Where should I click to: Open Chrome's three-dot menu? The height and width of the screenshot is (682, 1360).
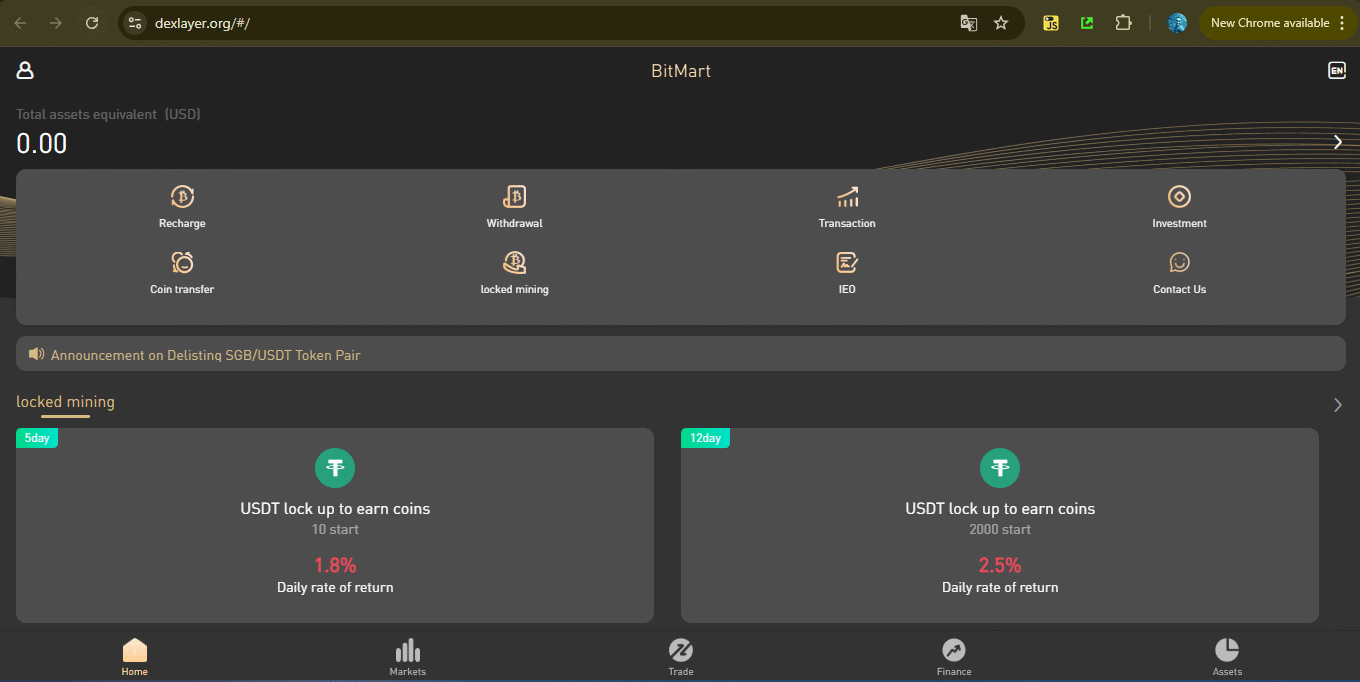(x=1342, y=23)
